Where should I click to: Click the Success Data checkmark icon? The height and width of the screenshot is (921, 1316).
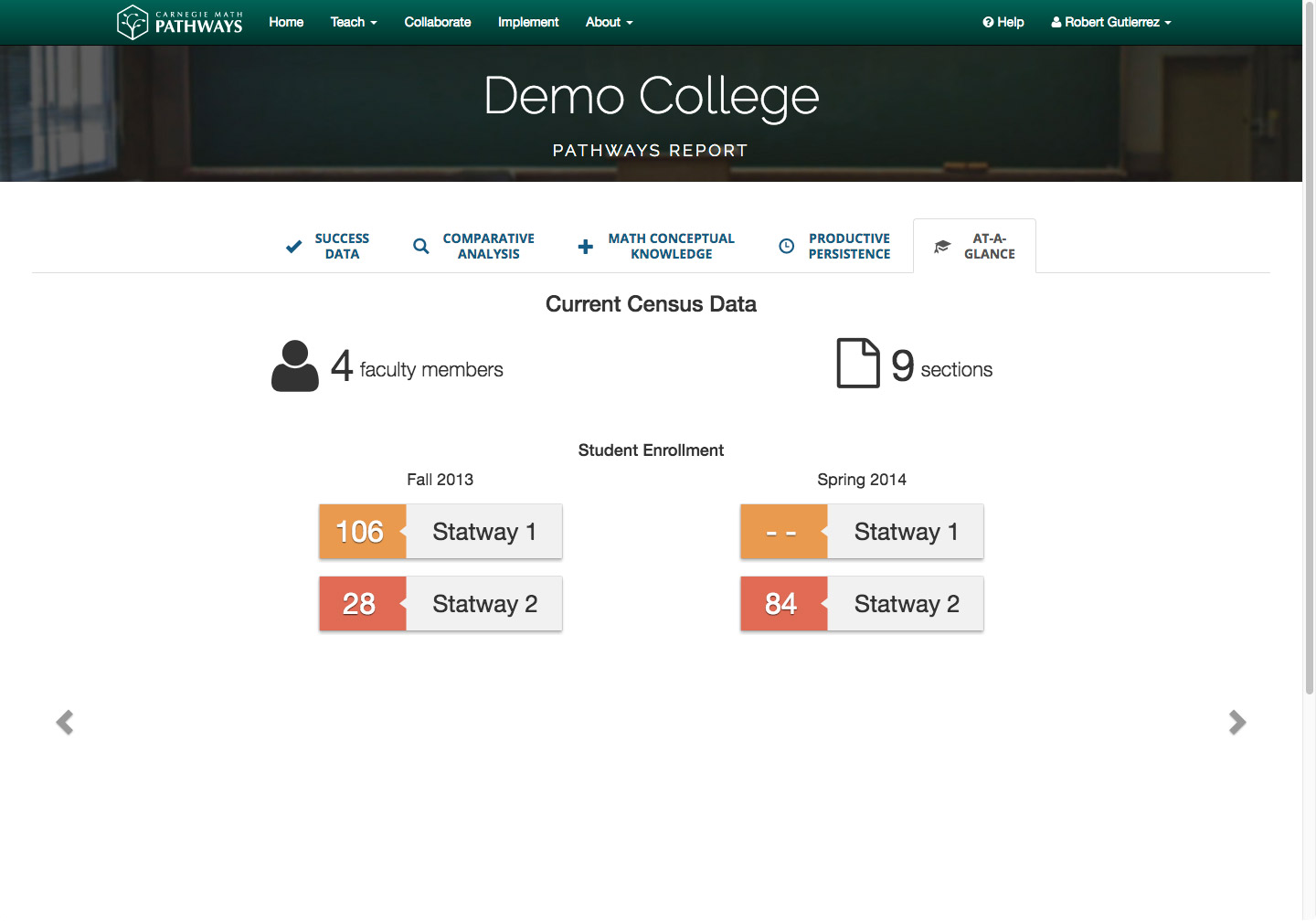pos(294,247)
